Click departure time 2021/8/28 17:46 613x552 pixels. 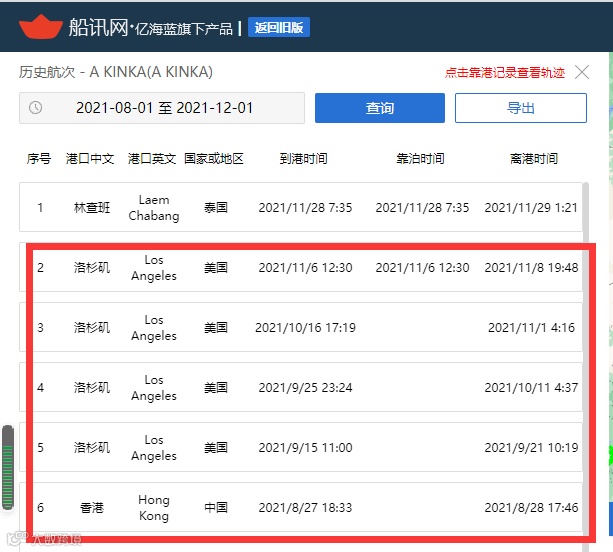531,507
